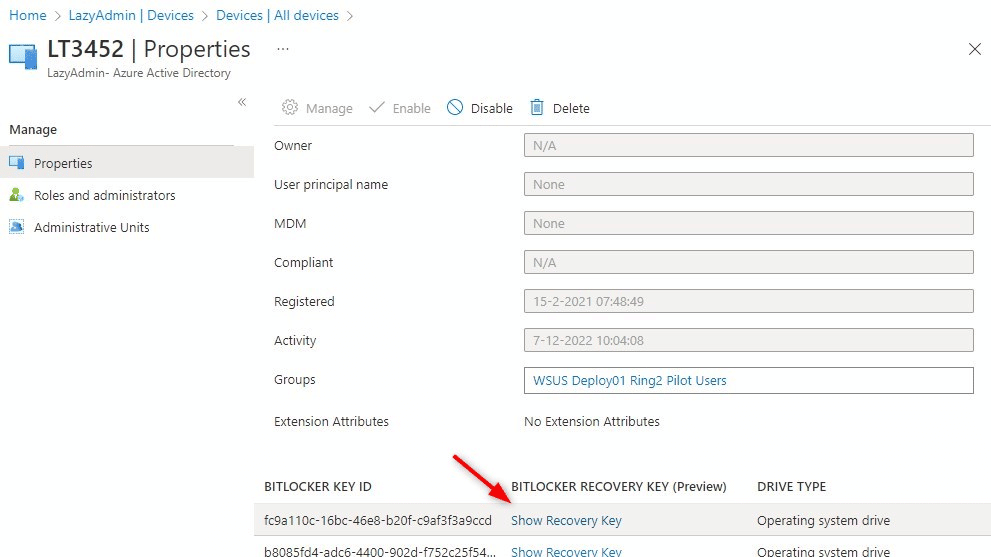Click the LT3452 device icon in header

pos(23,56)
